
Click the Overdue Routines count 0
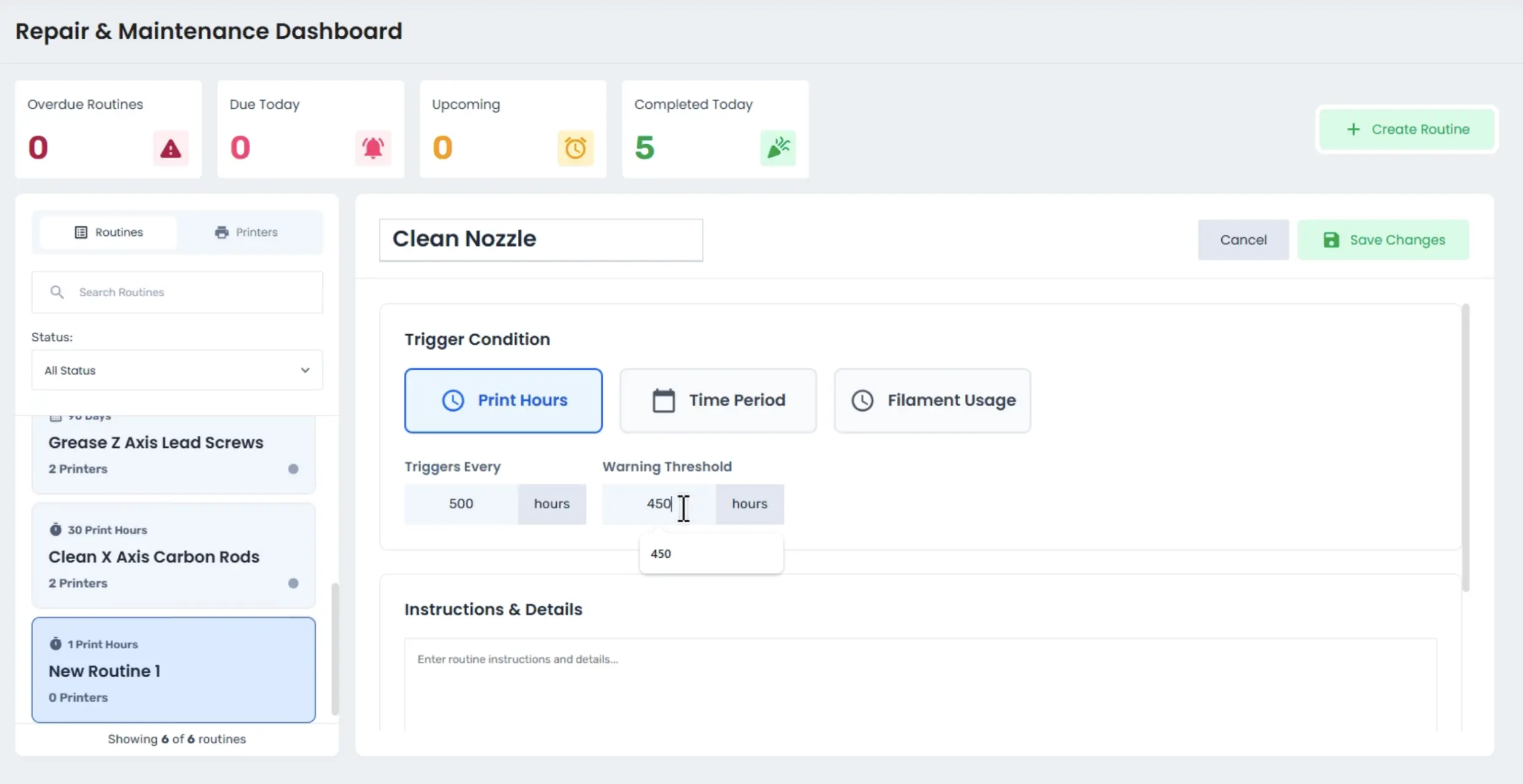pos(38,147)
